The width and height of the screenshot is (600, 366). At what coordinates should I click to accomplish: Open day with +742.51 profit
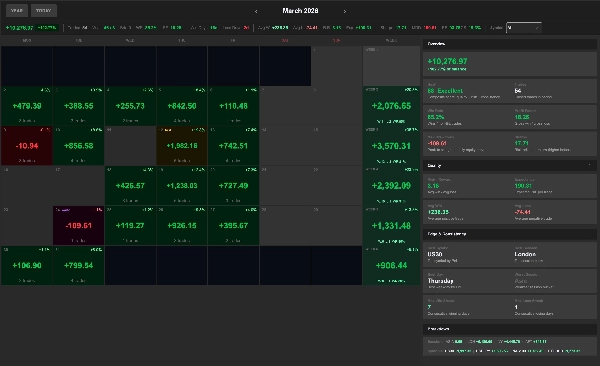[x=233, y=146]
